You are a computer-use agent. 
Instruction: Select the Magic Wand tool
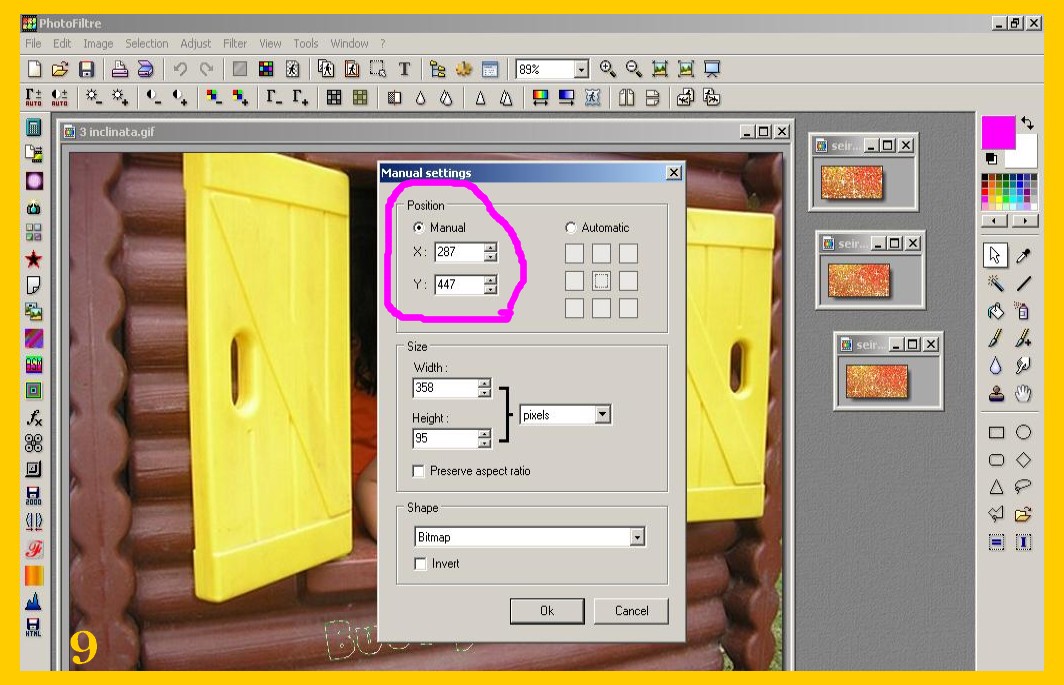pyautogui.click(x=995, y=284)
